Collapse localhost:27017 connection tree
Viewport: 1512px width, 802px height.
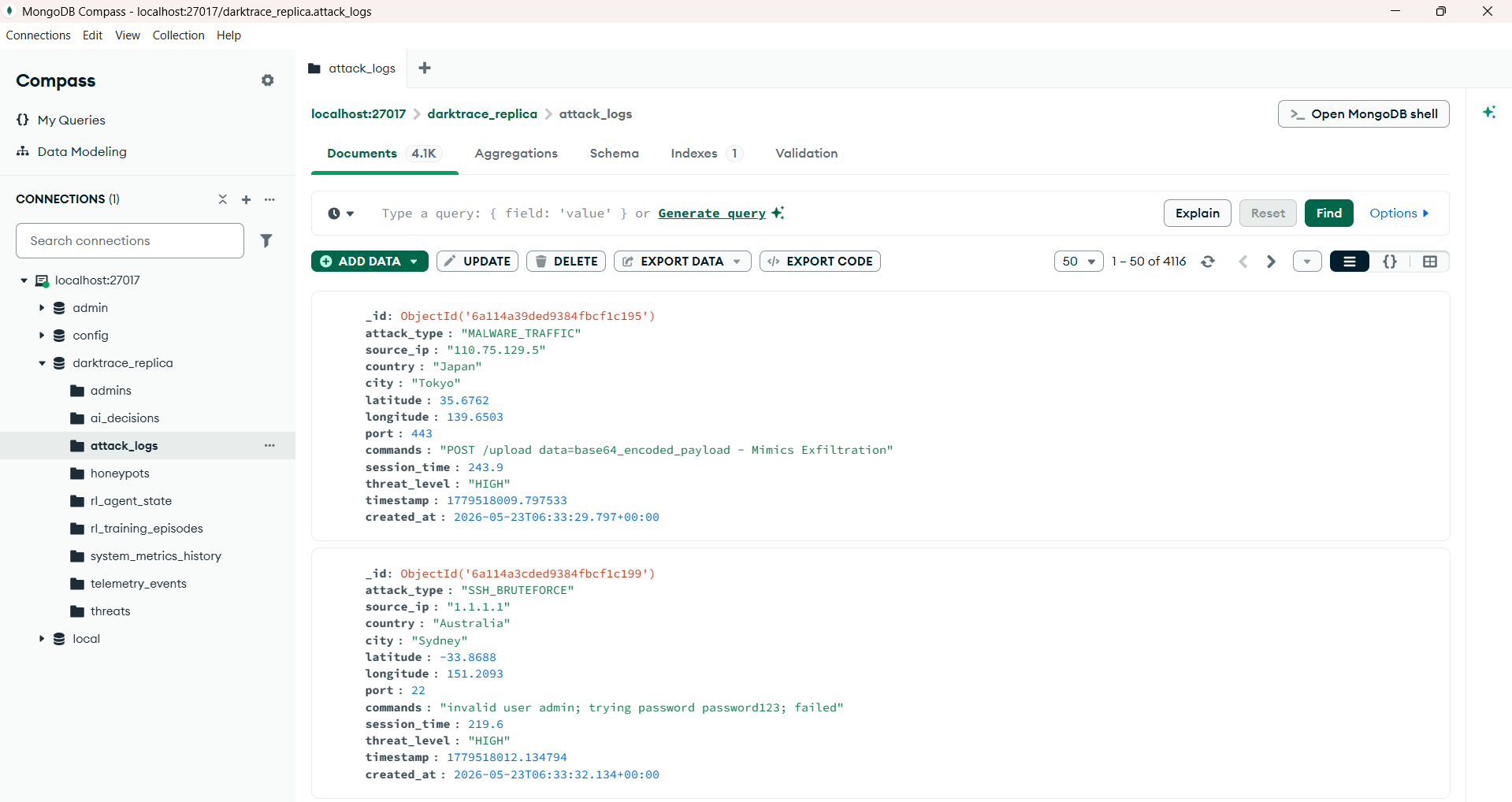(24, 280)
